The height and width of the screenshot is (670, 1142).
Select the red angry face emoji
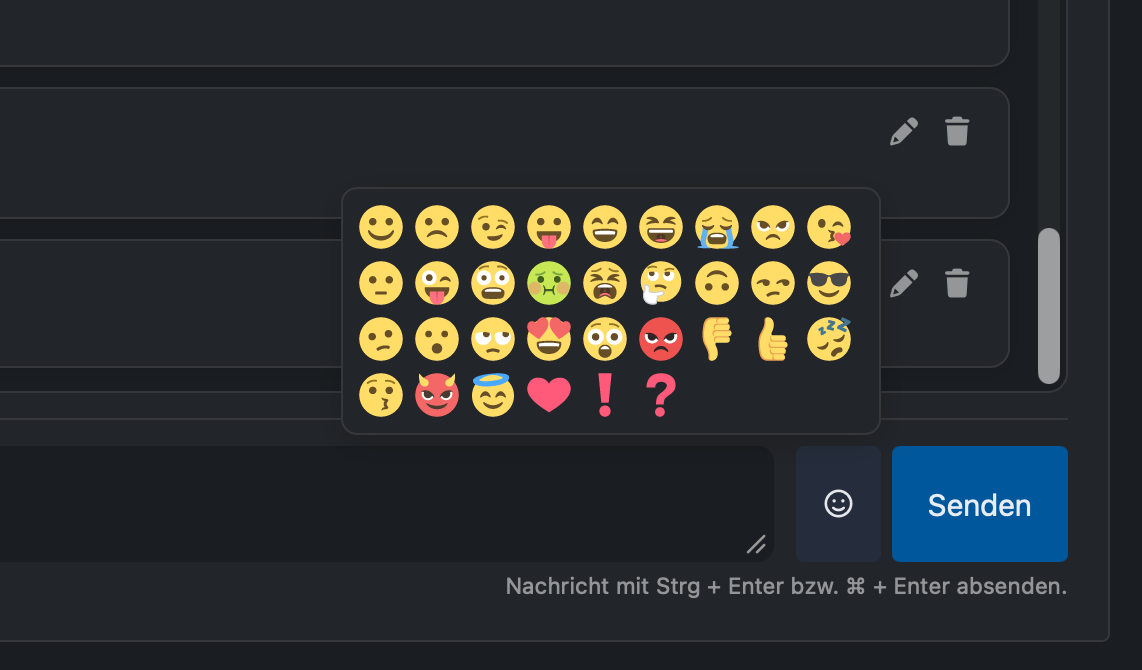click(661, 339)
